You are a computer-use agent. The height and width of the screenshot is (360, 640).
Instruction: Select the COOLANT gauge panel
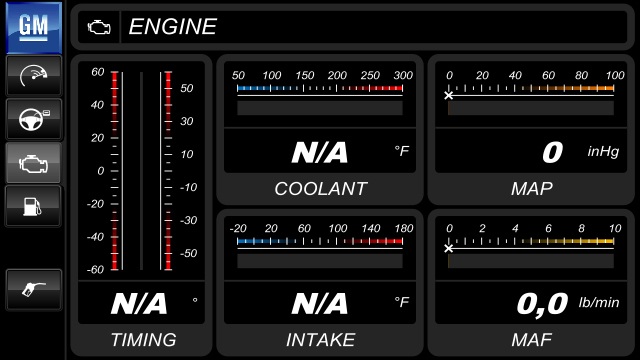point(320,130)
